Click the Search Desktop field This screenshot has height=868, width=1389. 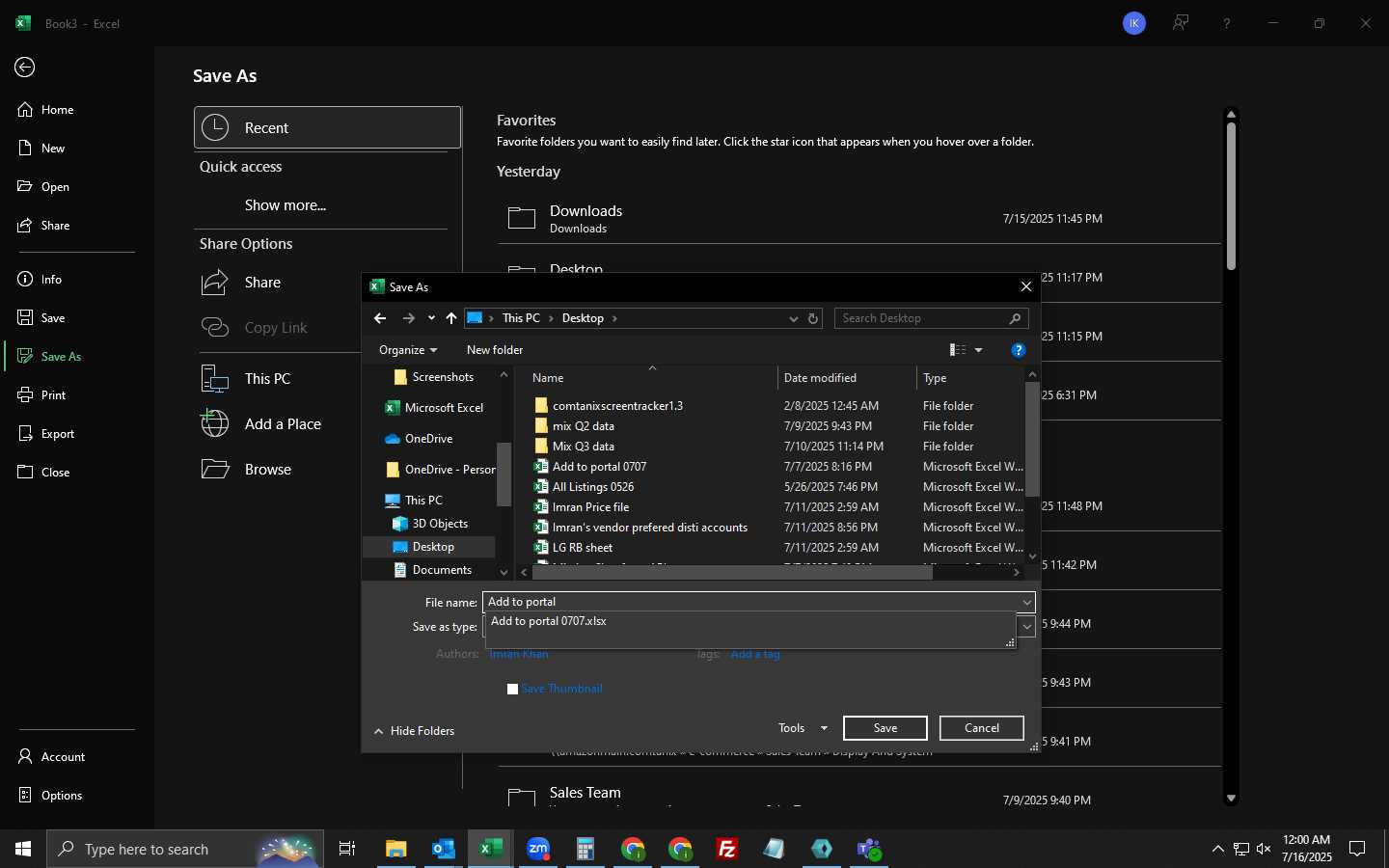point(931,318)
